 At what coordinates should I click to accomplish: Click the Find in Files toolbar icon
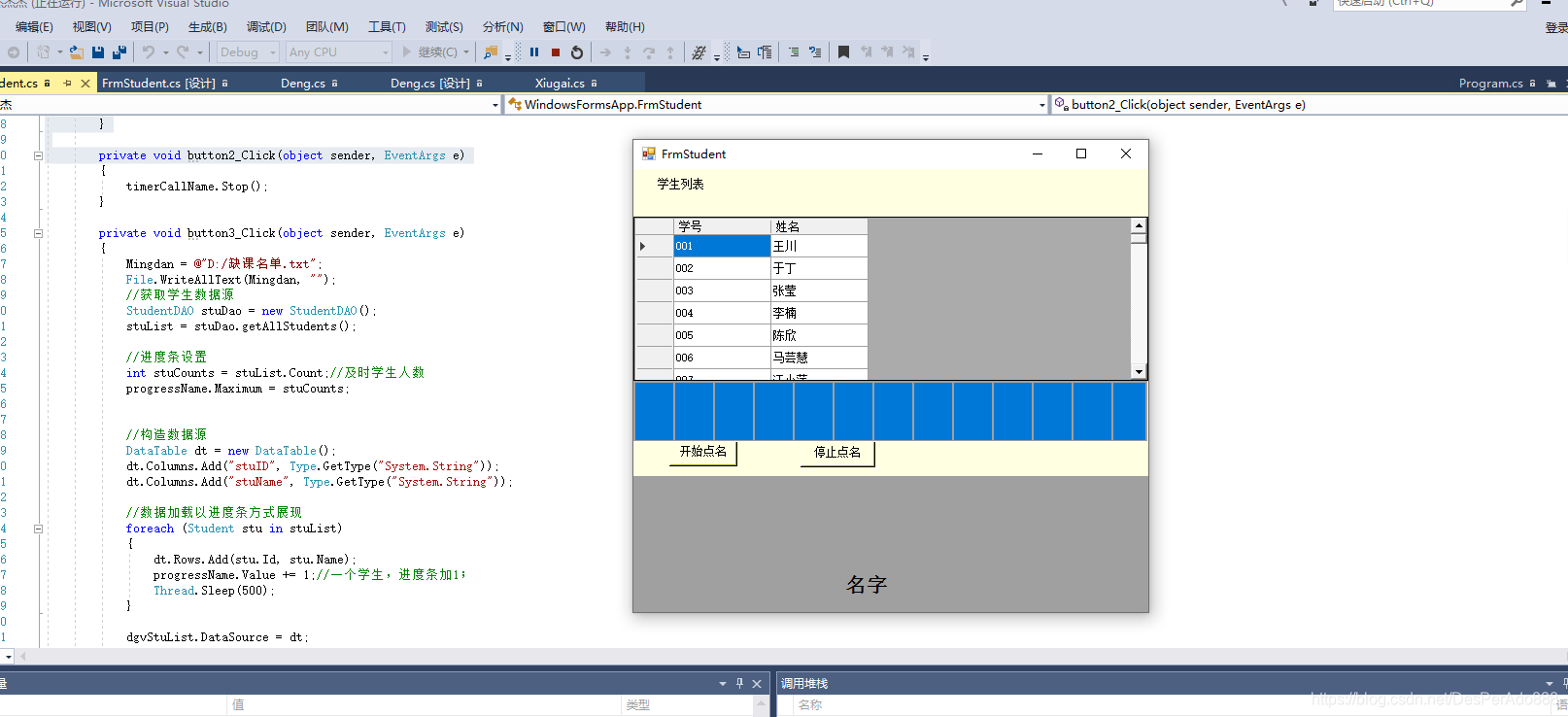coord(491,52)
